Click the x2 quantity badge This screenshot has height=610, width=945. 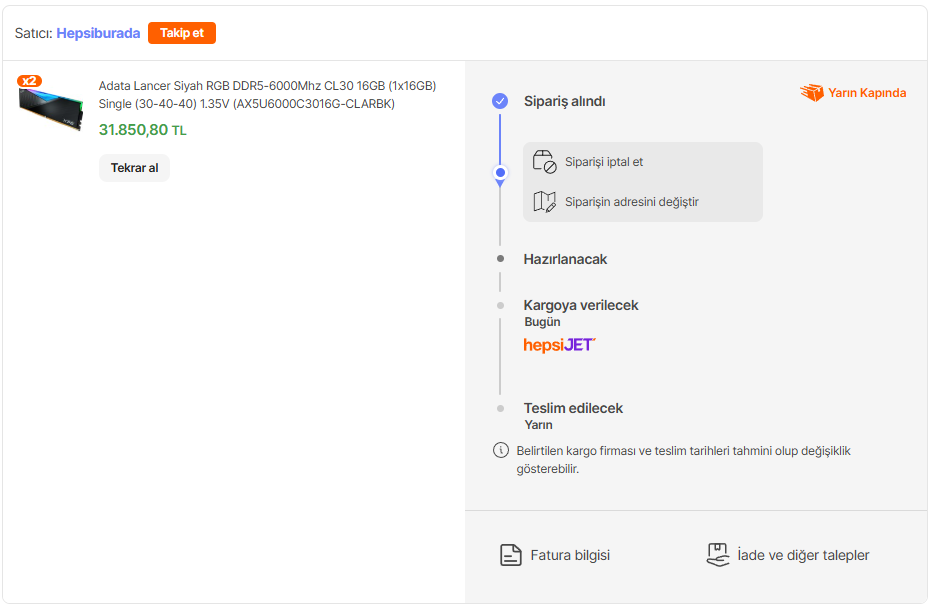click(x=29, y=81)
